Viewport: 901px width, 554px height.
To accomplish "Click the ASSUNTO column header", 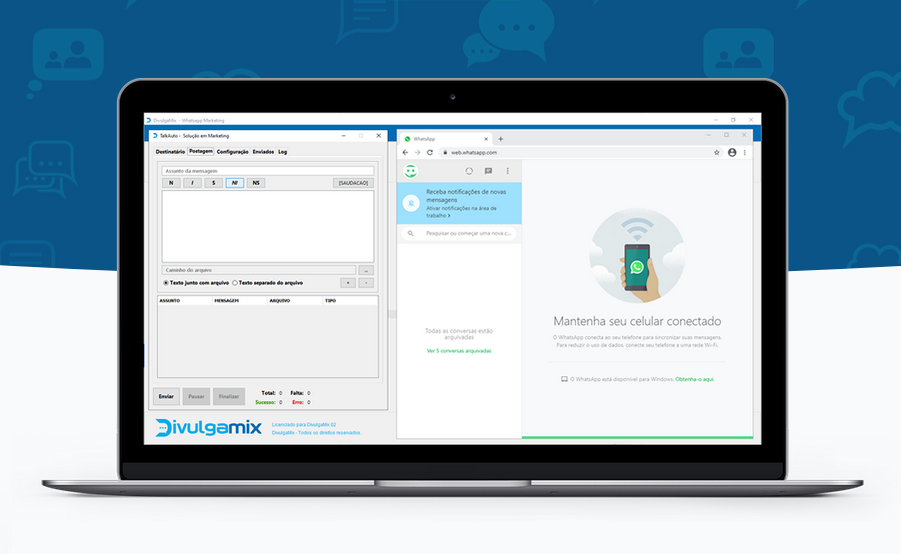I will coord(185,301).
